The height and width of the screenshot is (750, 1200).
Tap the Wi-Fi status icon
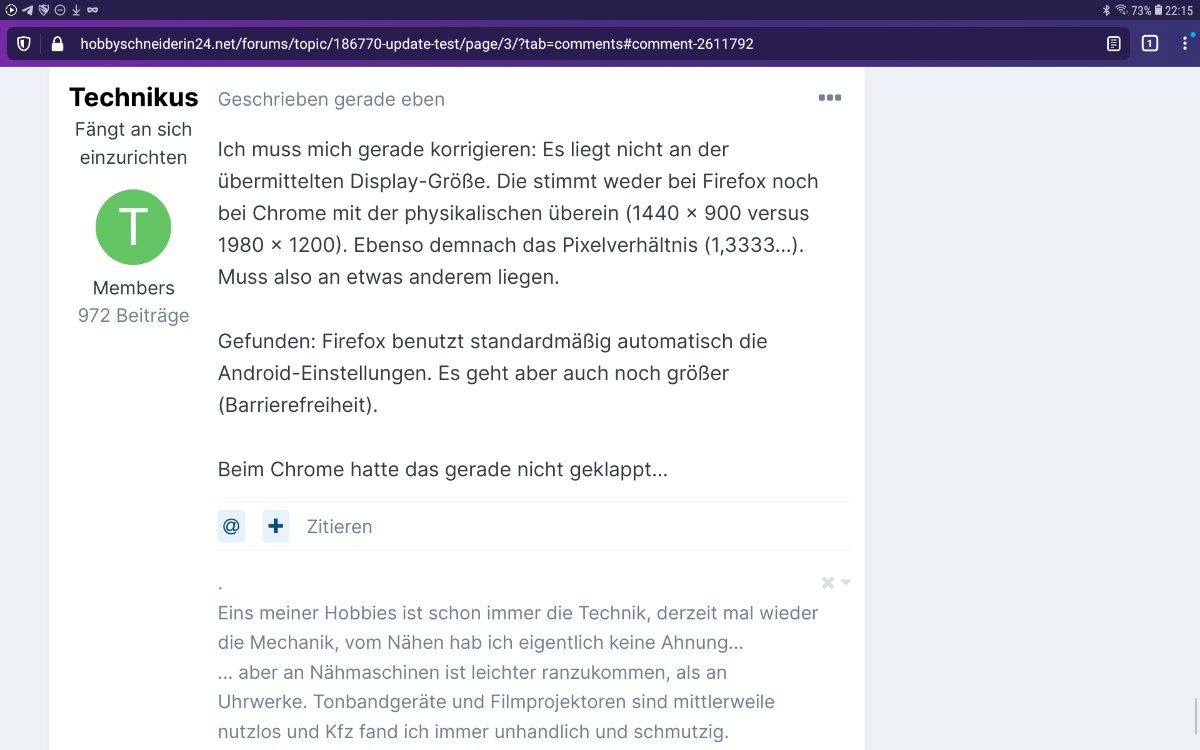coord(1122,10)
